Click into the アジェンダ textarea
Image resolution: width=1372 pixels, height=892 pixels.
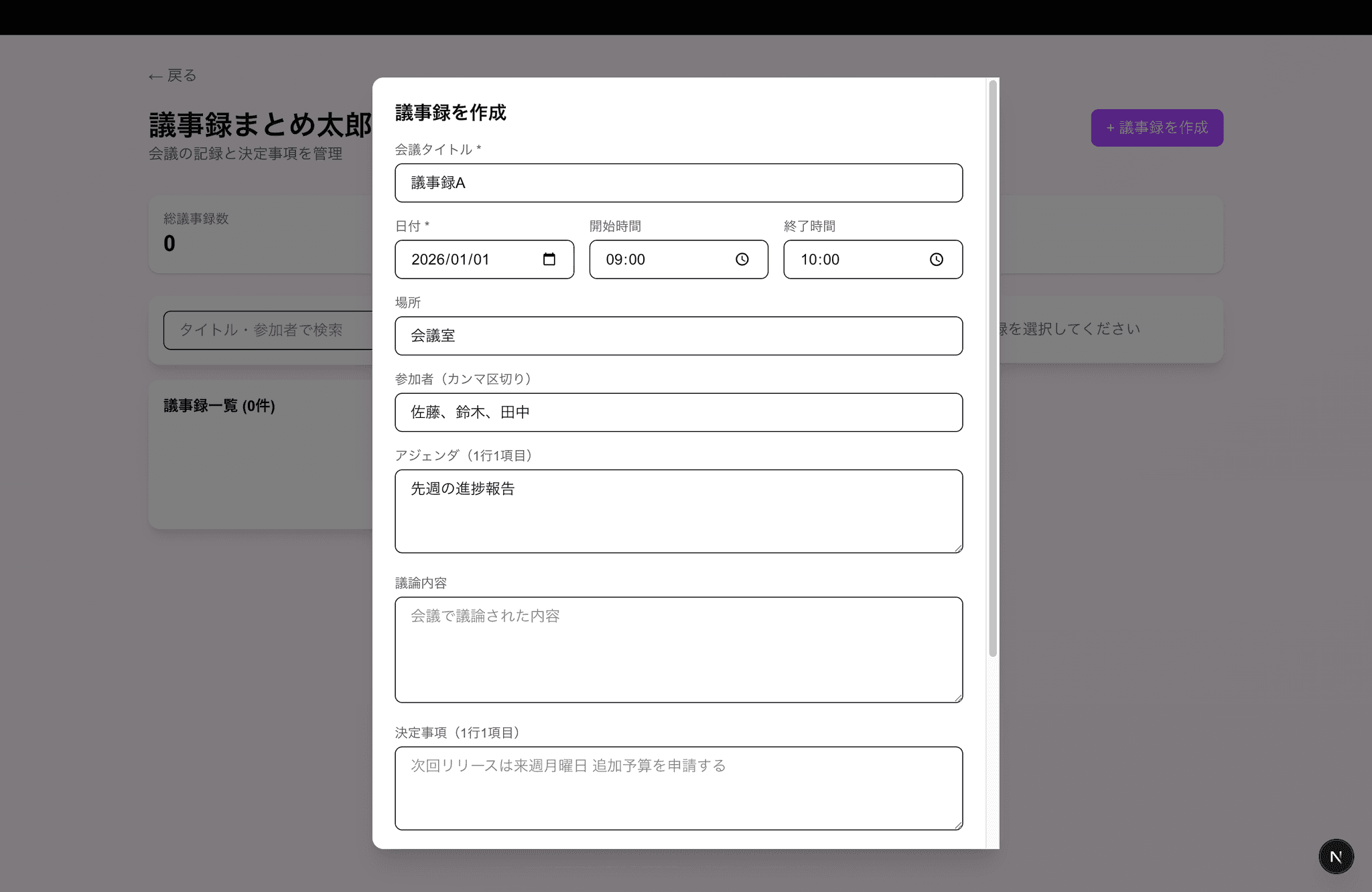678,512
